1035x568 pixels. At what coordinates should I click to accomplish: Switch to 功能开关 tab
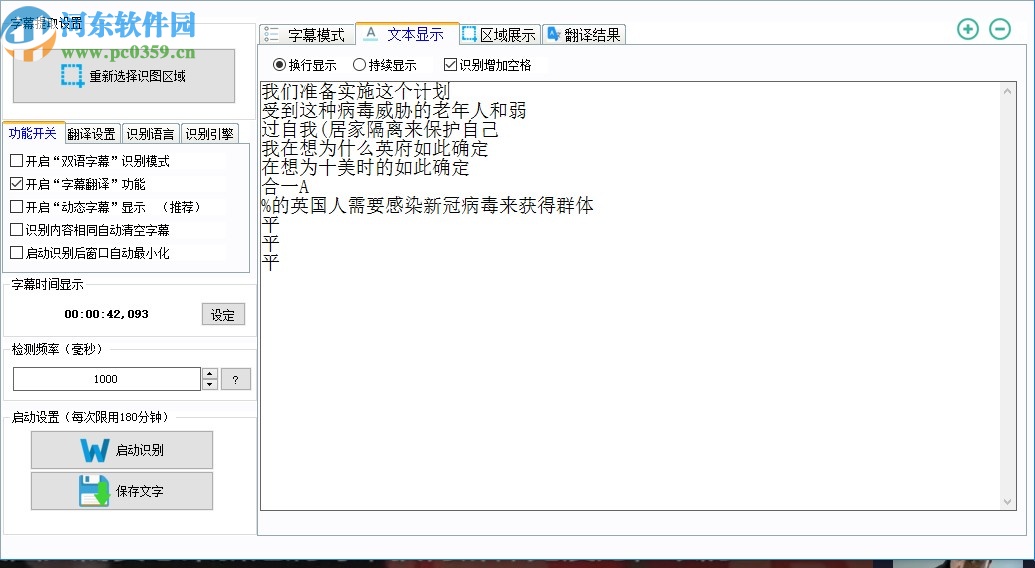pyautogui.click(x=33, y=133)
